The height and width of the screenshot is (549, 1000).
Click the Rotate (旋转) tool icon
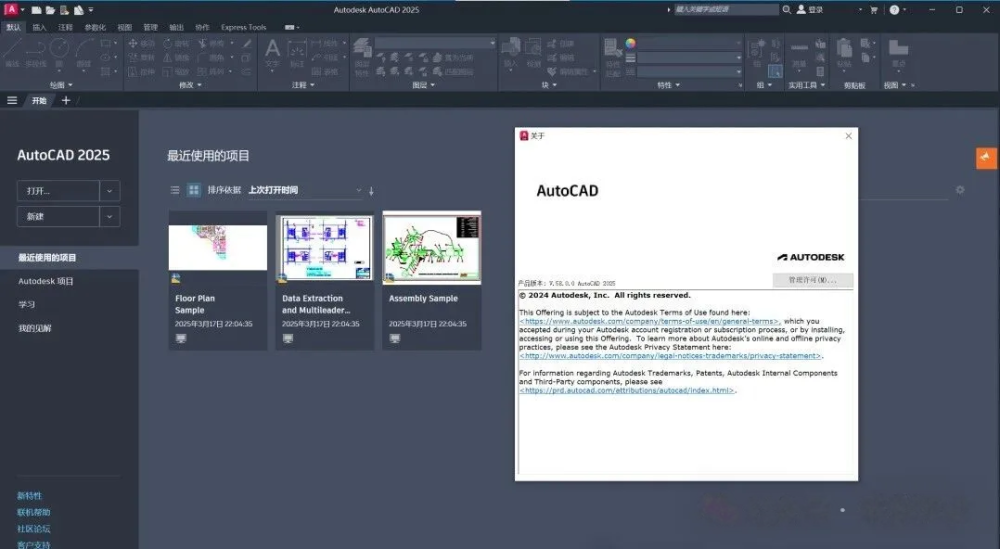168,43
